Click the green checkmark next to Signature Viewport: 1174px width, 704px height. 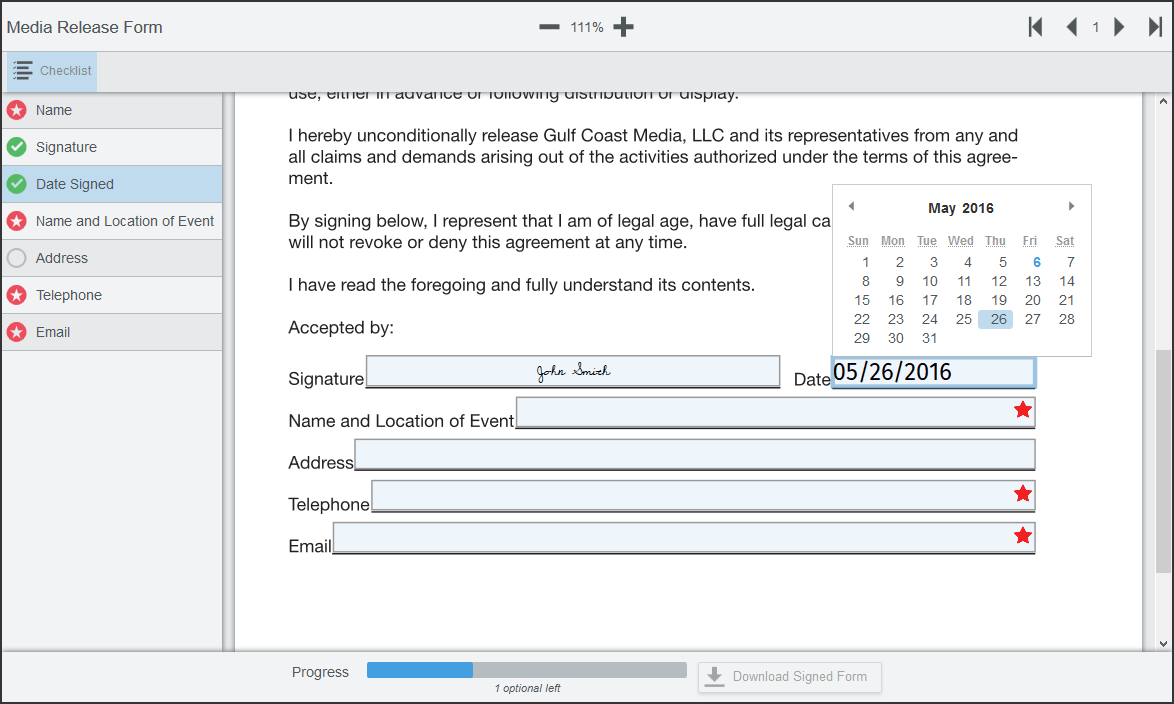click(18, 147)
